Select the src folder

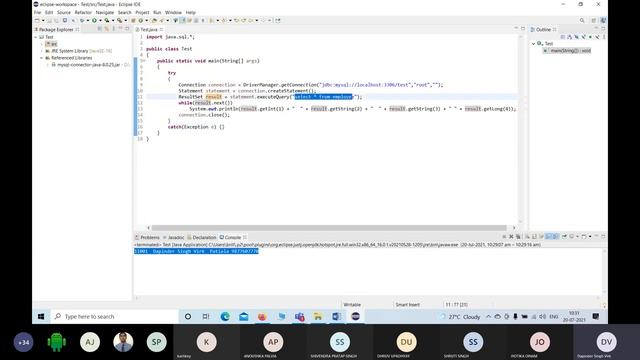point(51,44)
